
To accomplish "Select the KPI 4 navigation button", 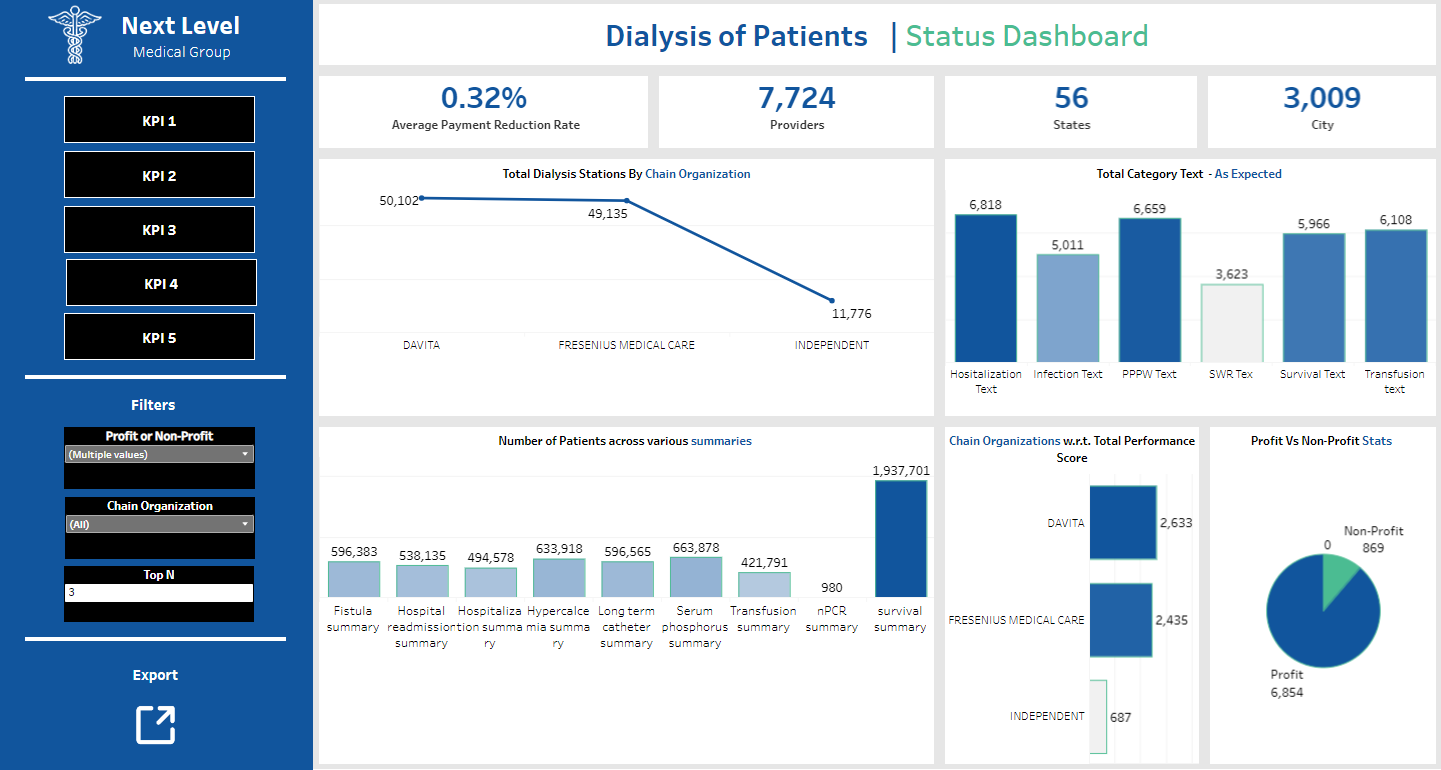I will (161, 283).
